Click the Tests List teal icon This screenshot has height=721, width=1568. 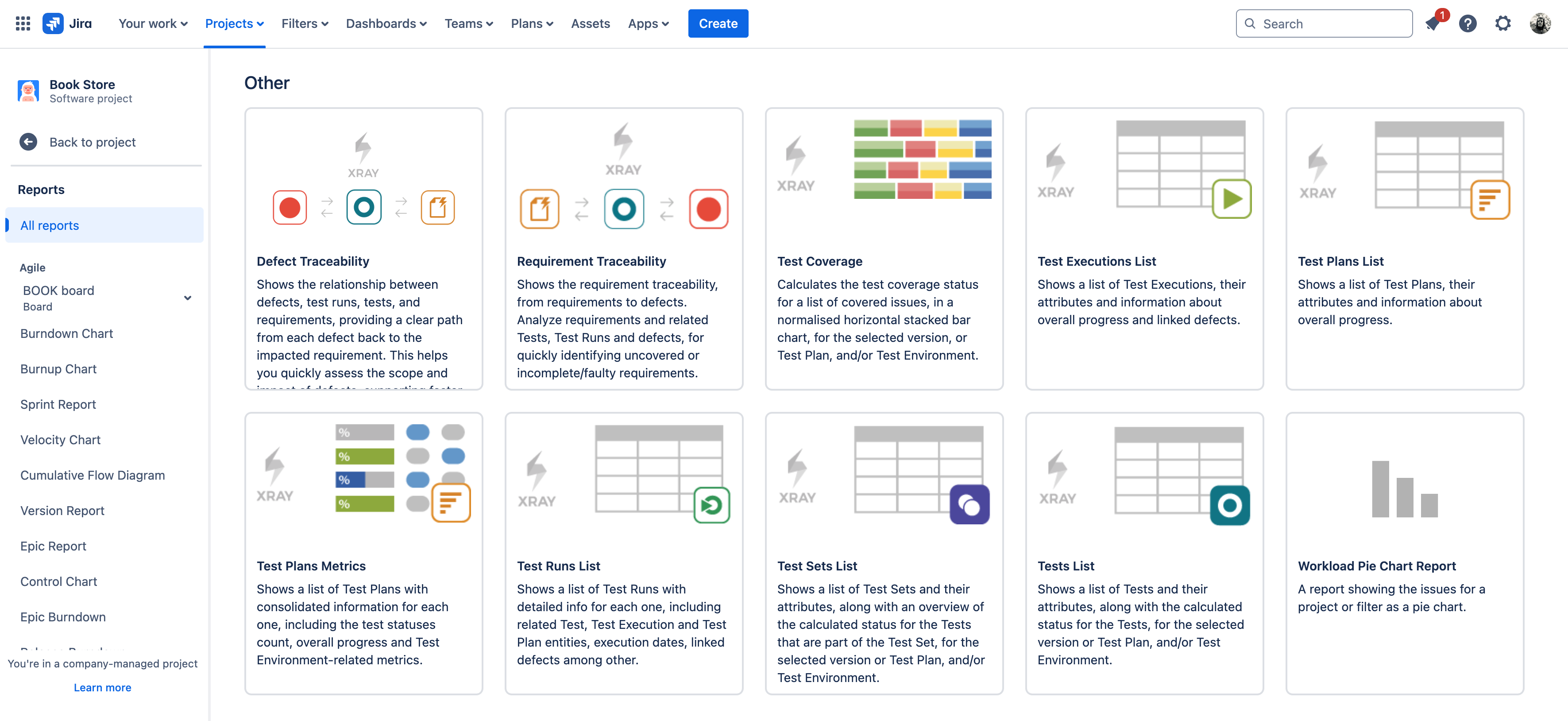click(x=1230, y=505)
